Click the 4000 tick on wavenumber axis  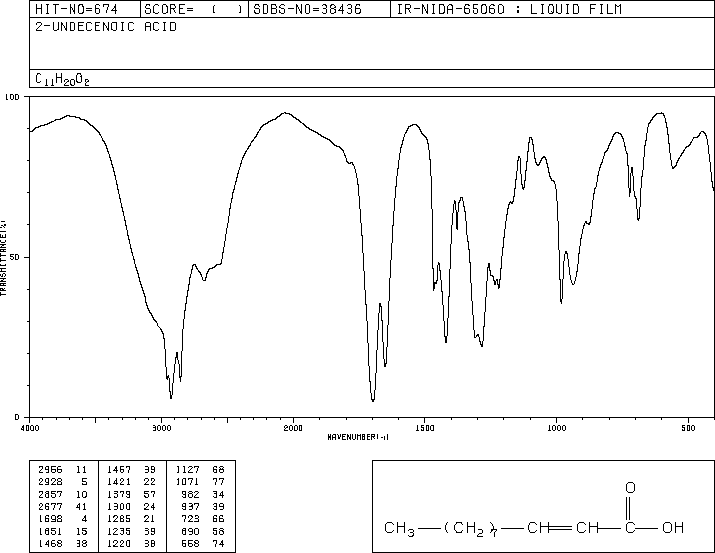tap(30, 428)
